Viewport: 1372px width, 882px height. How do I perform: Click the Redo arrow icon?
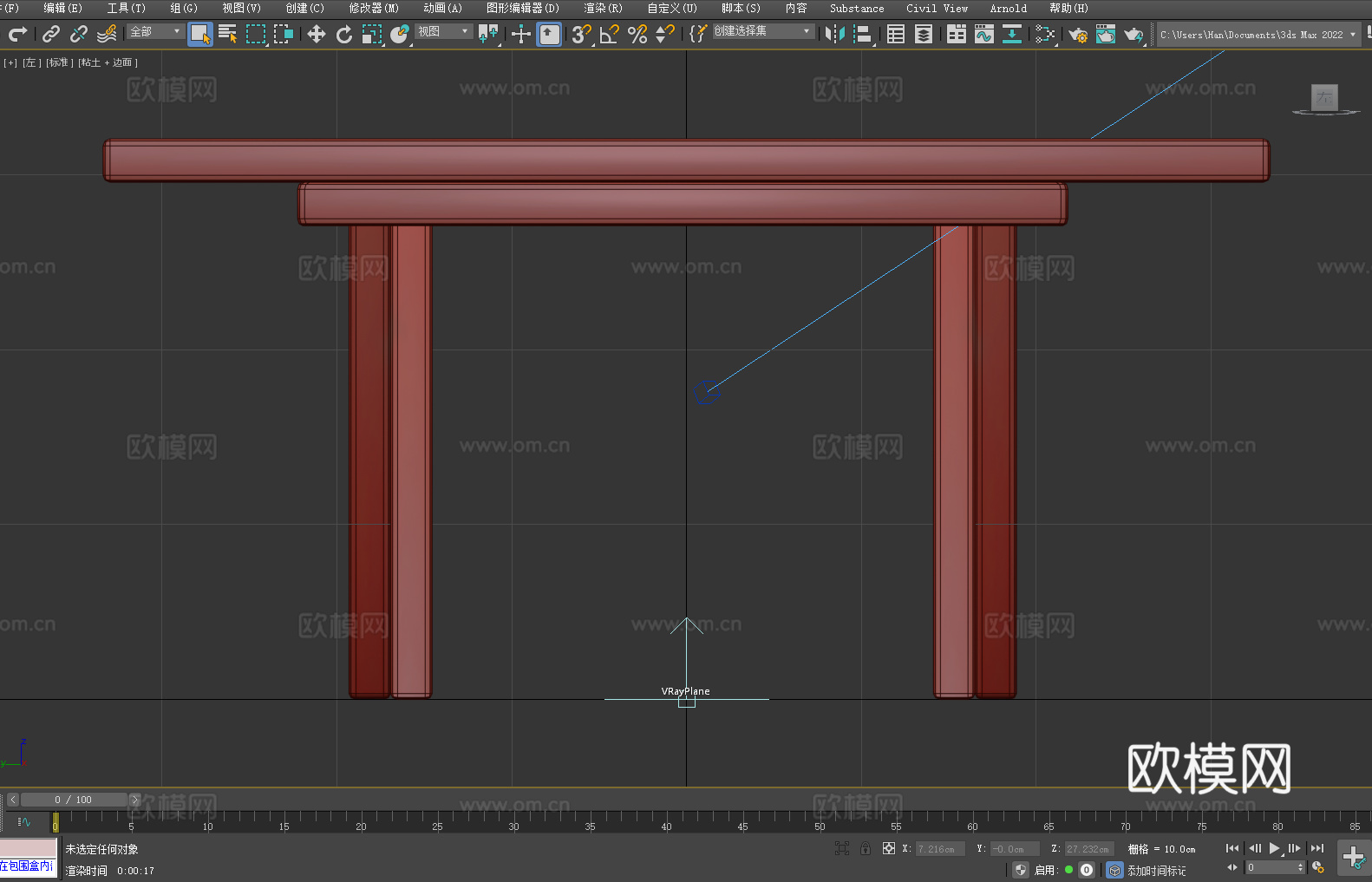17,34
